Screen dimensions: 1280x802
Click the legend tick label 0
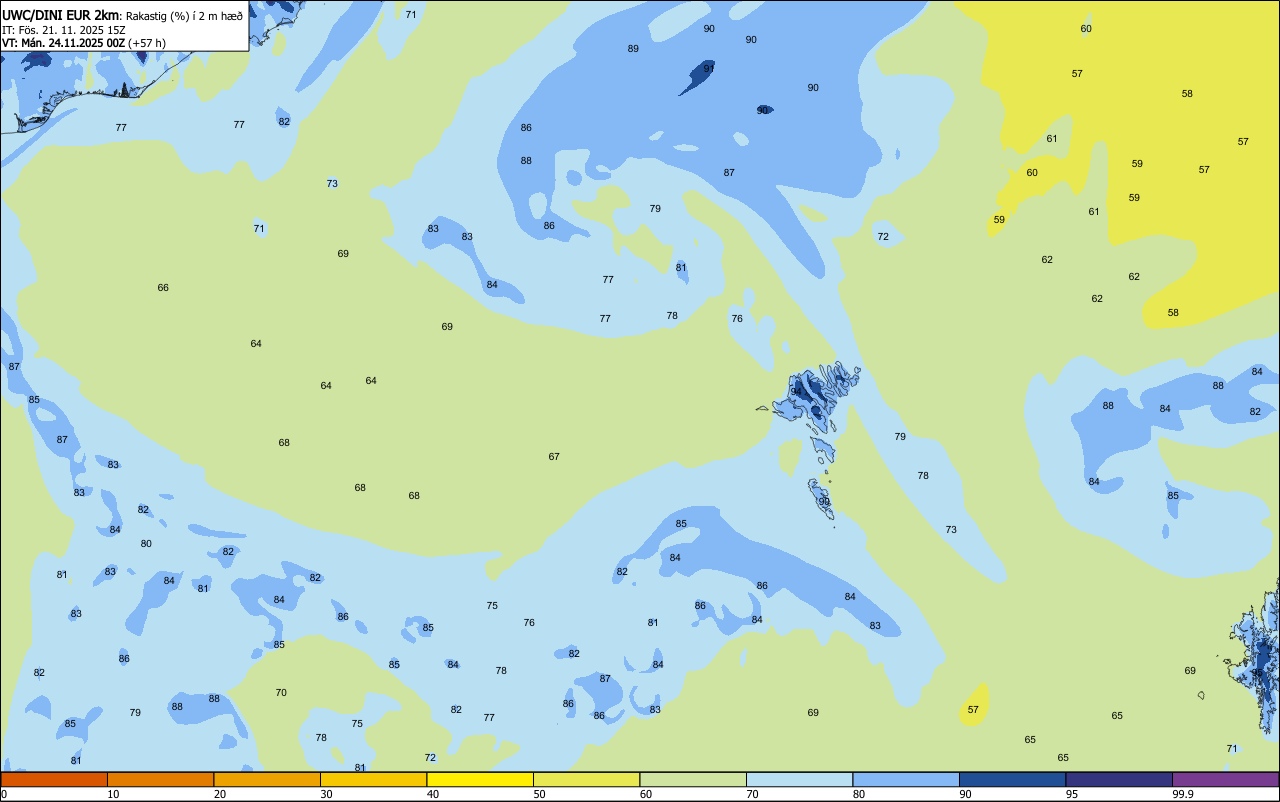[x=4, y=794]
